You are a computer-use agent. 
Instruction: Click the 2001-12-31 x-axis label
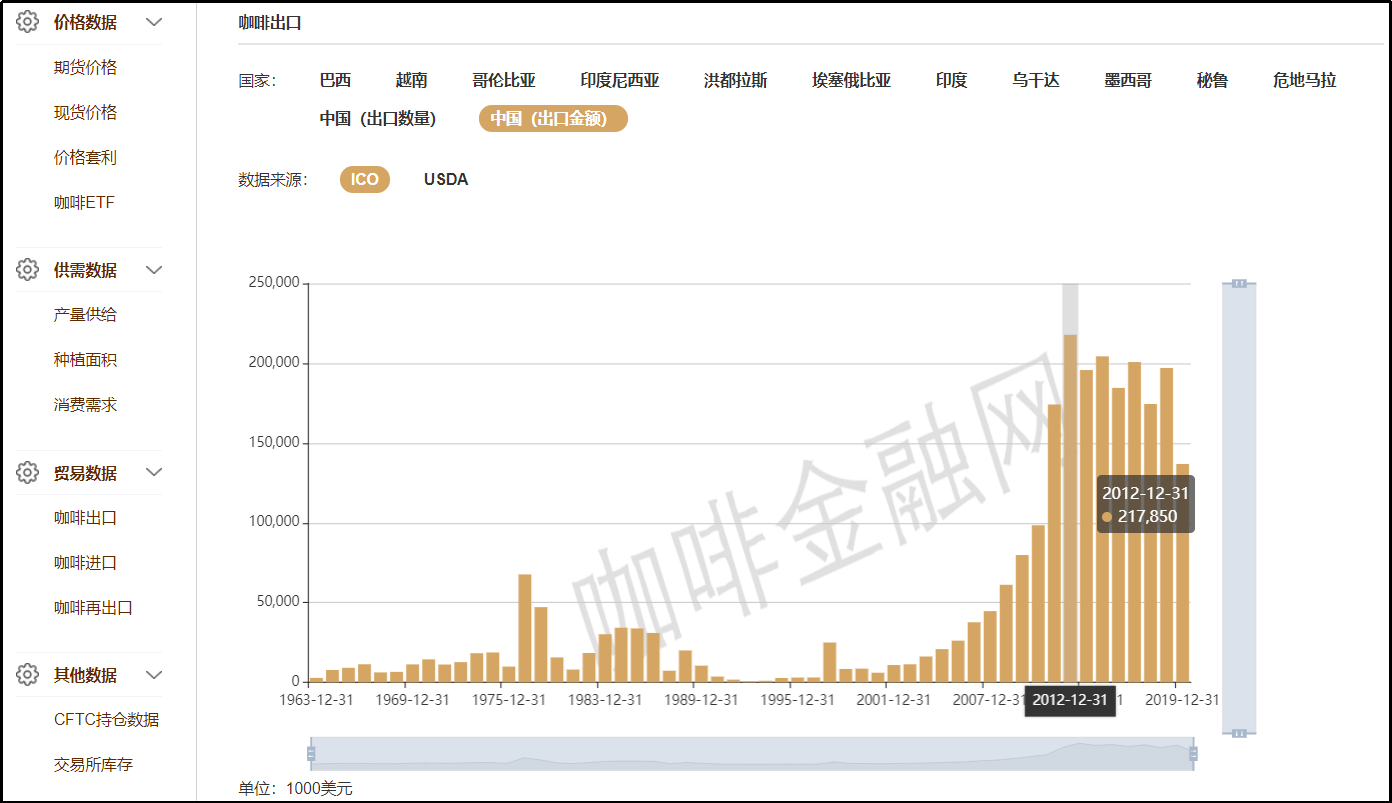click(x=895, y=700)
